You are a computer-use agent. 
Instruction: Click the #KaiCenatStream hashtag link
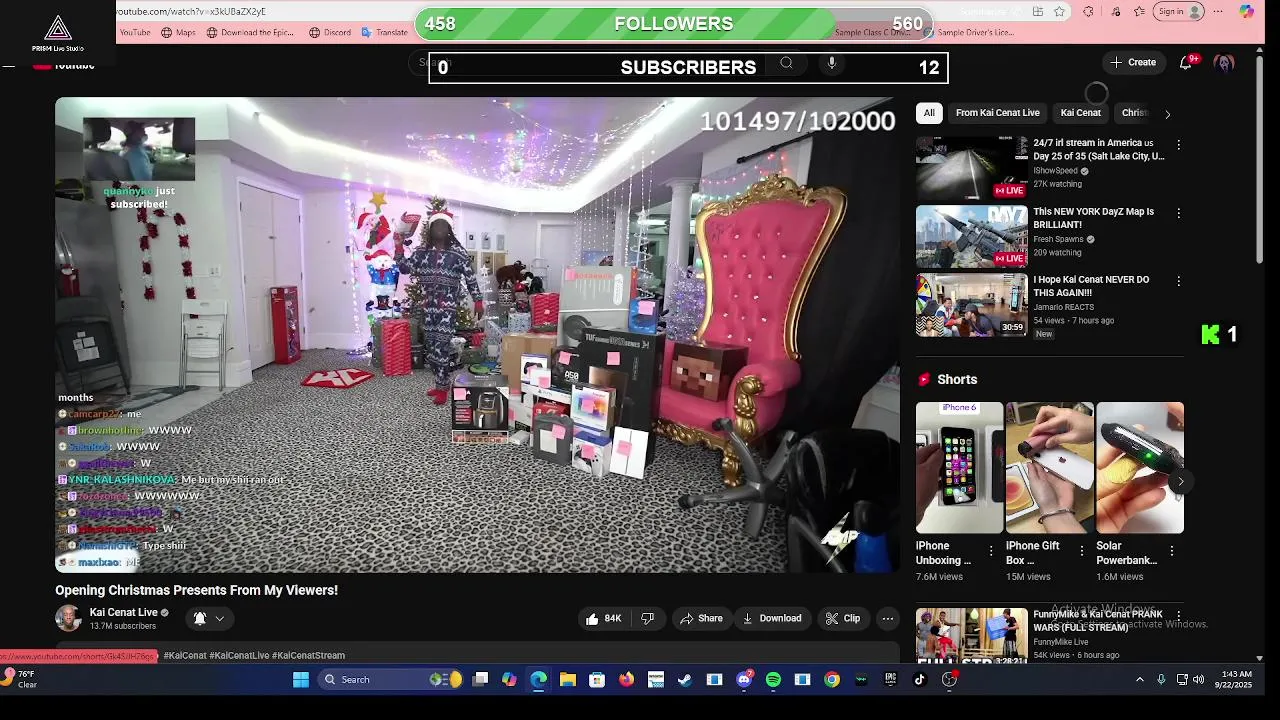(308, 655)
